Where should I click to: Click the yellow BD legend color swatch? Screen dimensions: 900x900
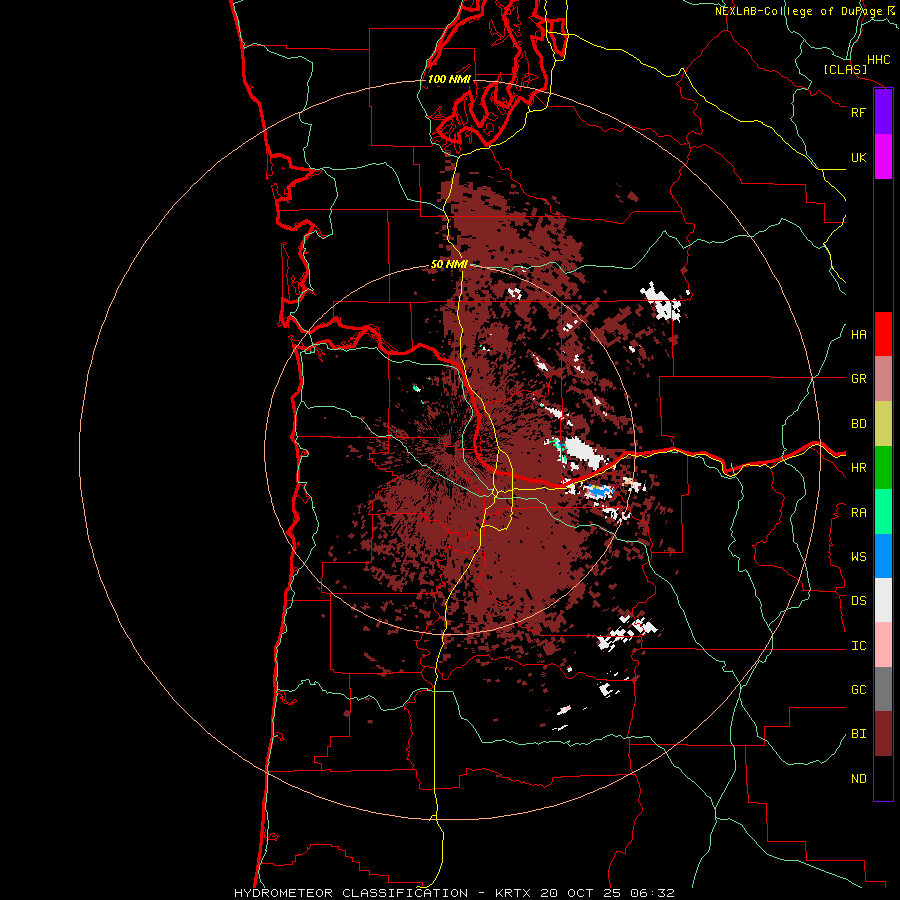pos(883,423)
